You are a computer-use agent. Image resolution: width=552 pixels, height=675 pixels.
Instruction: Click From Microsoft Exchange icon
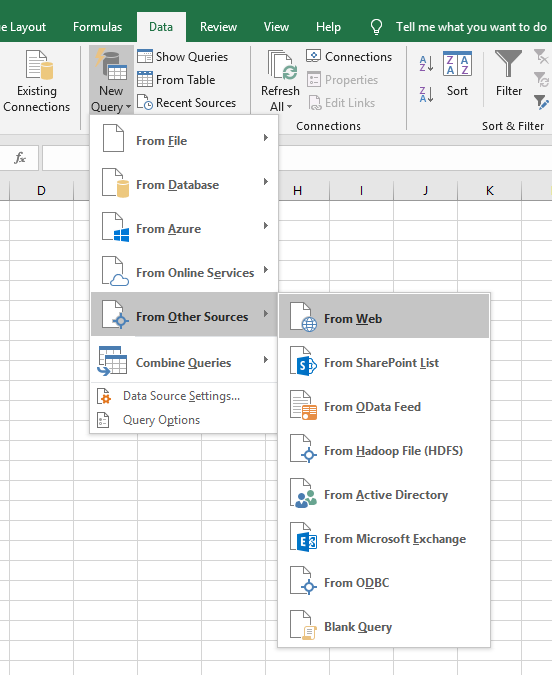click(303, 537)
